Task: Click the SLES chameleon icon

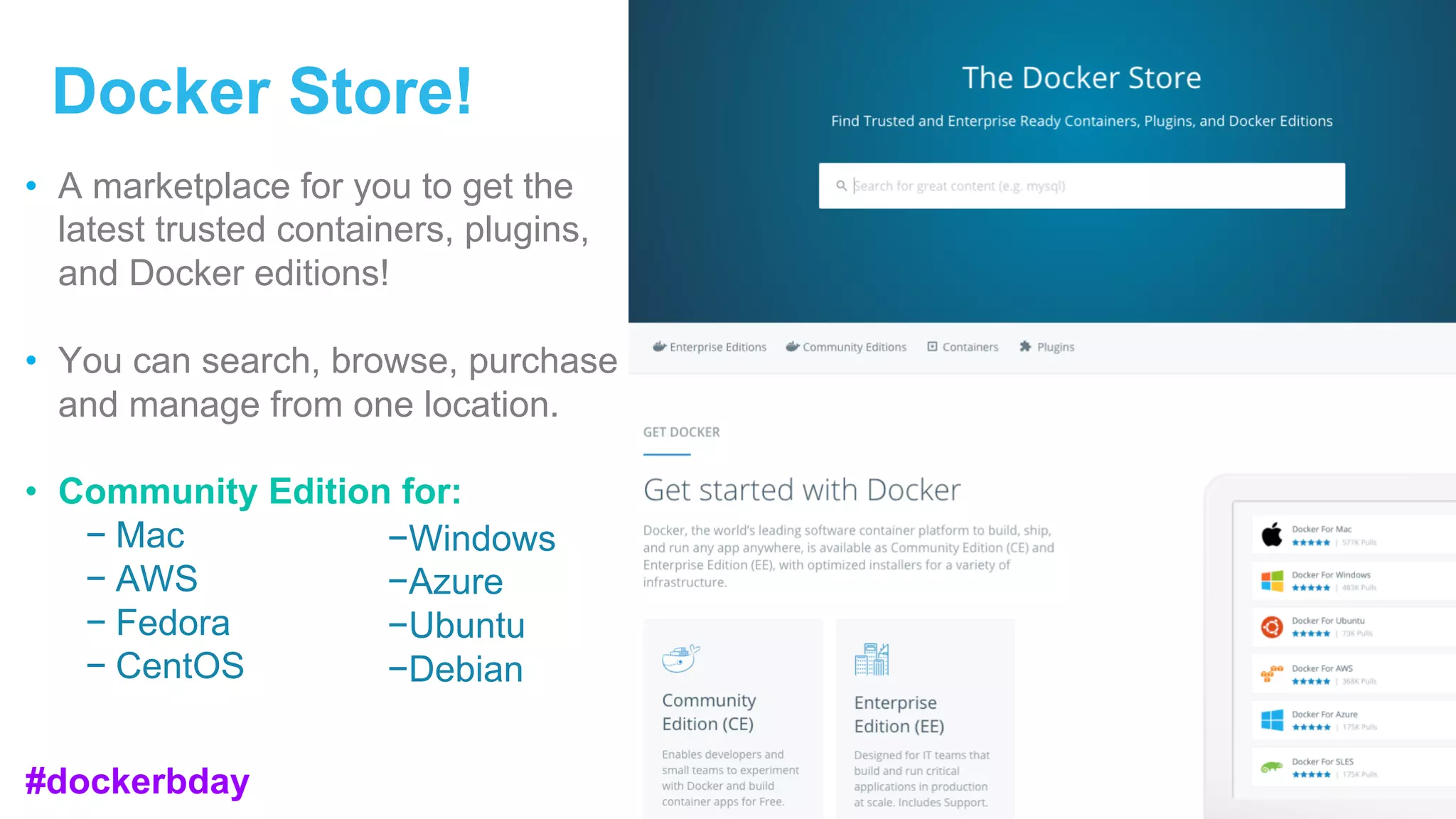Action: coord(1272,767)
